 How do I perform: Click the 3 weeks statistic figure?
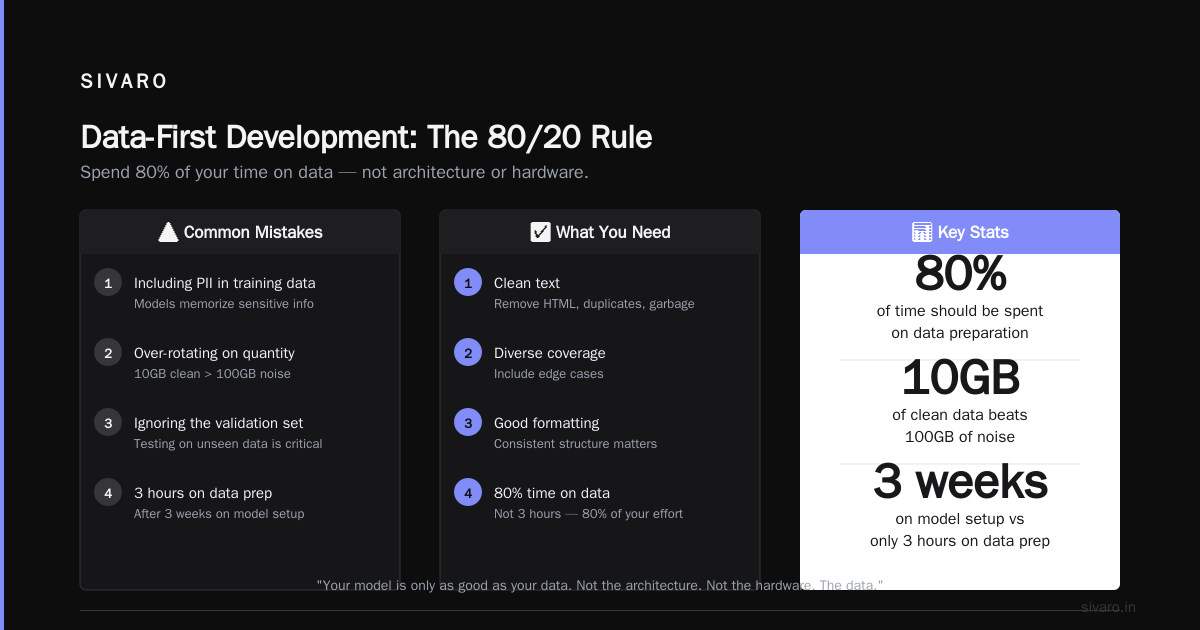coord(960,482)
